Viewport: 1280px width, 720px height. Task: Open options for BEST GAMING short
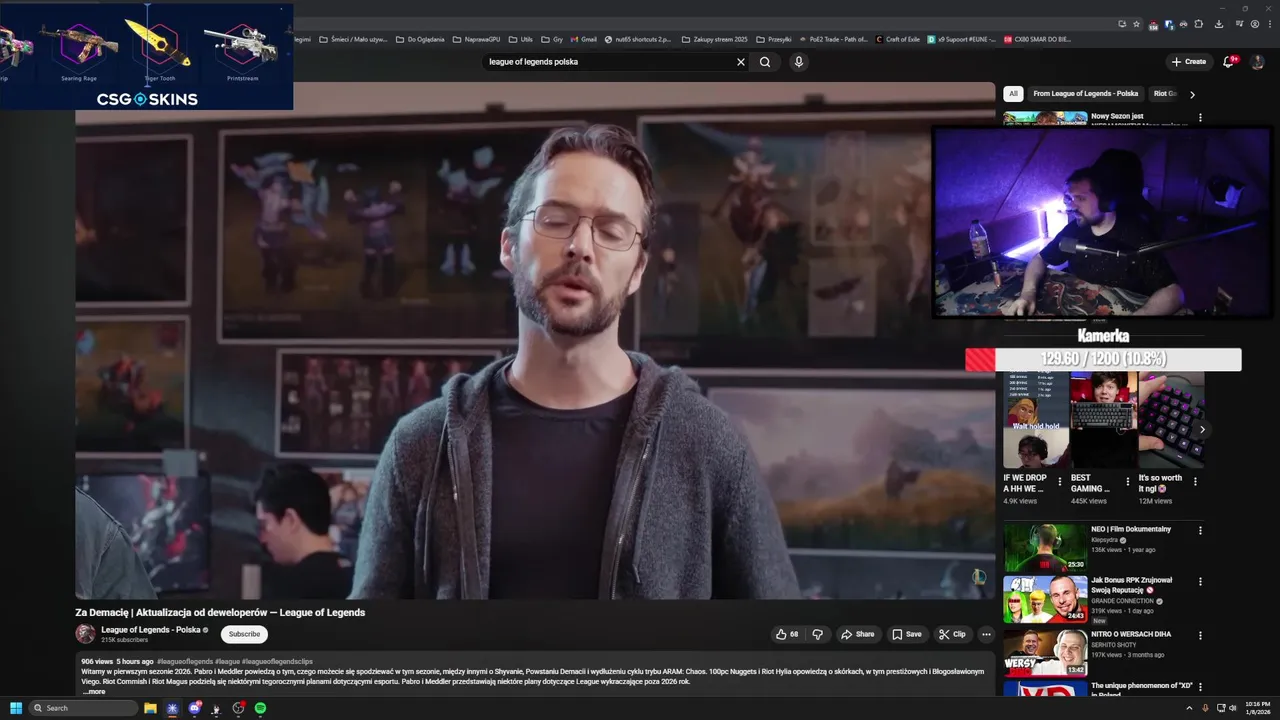[1128, 482]
